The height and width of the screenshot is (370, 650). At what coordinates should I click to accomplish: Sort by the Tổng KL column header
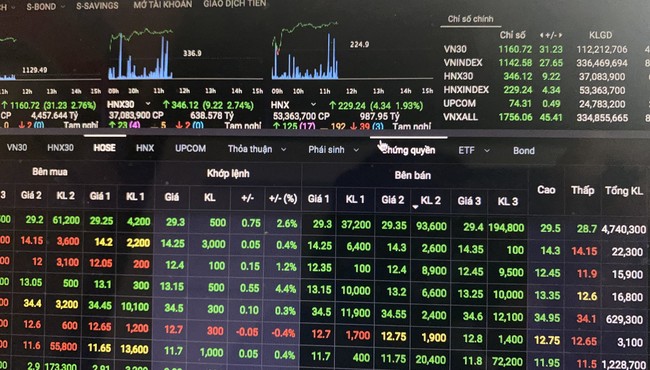[623, 191]
